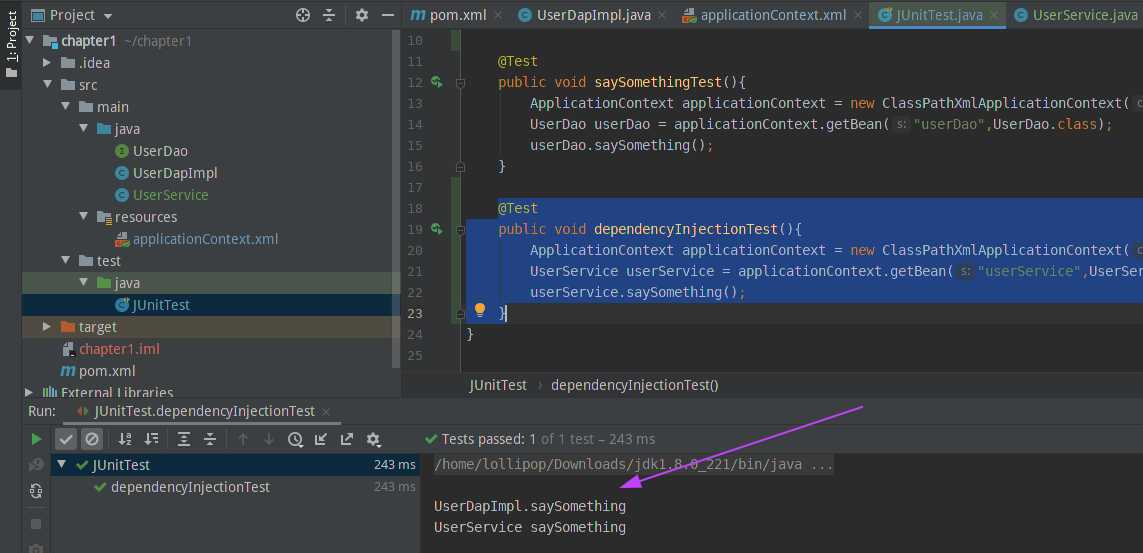Click Collapse All icon in Project panel header
The height and width of the screenshot is (553, 1143).
tap(329, 15)
